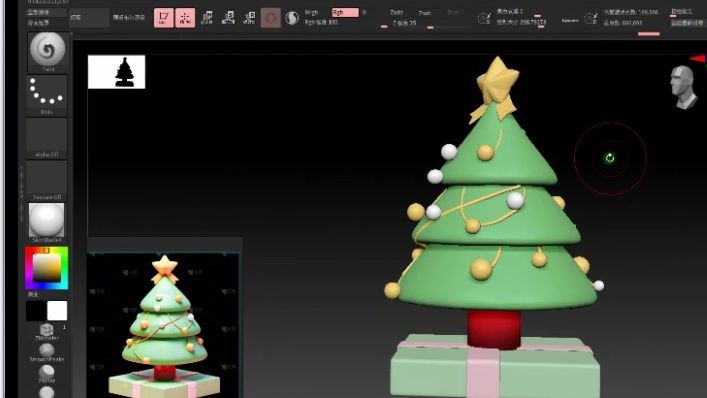Enable Zadd sculpt mode
Viewport: 707px width, 398px height.
click(396, 13)
